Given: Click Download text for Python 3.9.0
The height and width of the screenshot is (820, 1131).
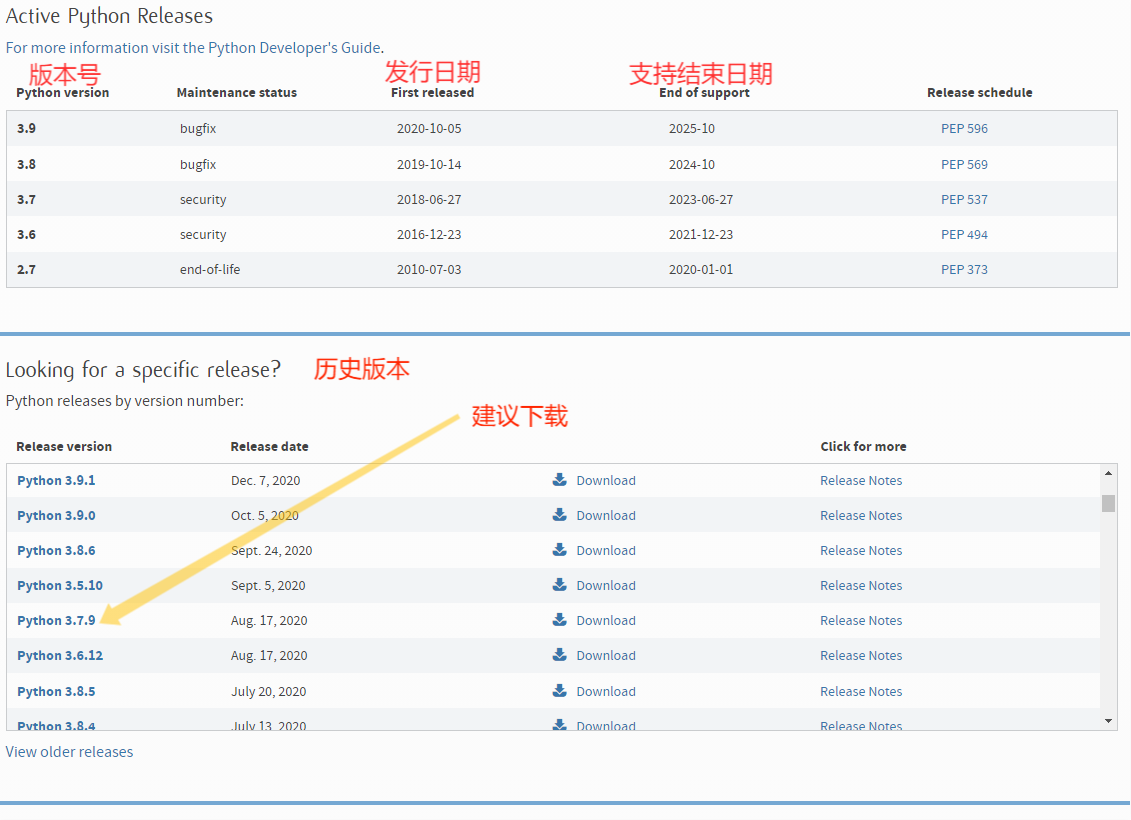Looking at the screenshot, I should (606, 516).
